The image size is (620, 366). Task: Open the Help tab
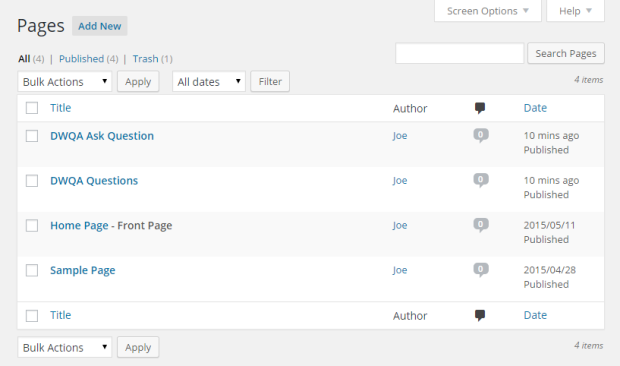tap(575, 11)
